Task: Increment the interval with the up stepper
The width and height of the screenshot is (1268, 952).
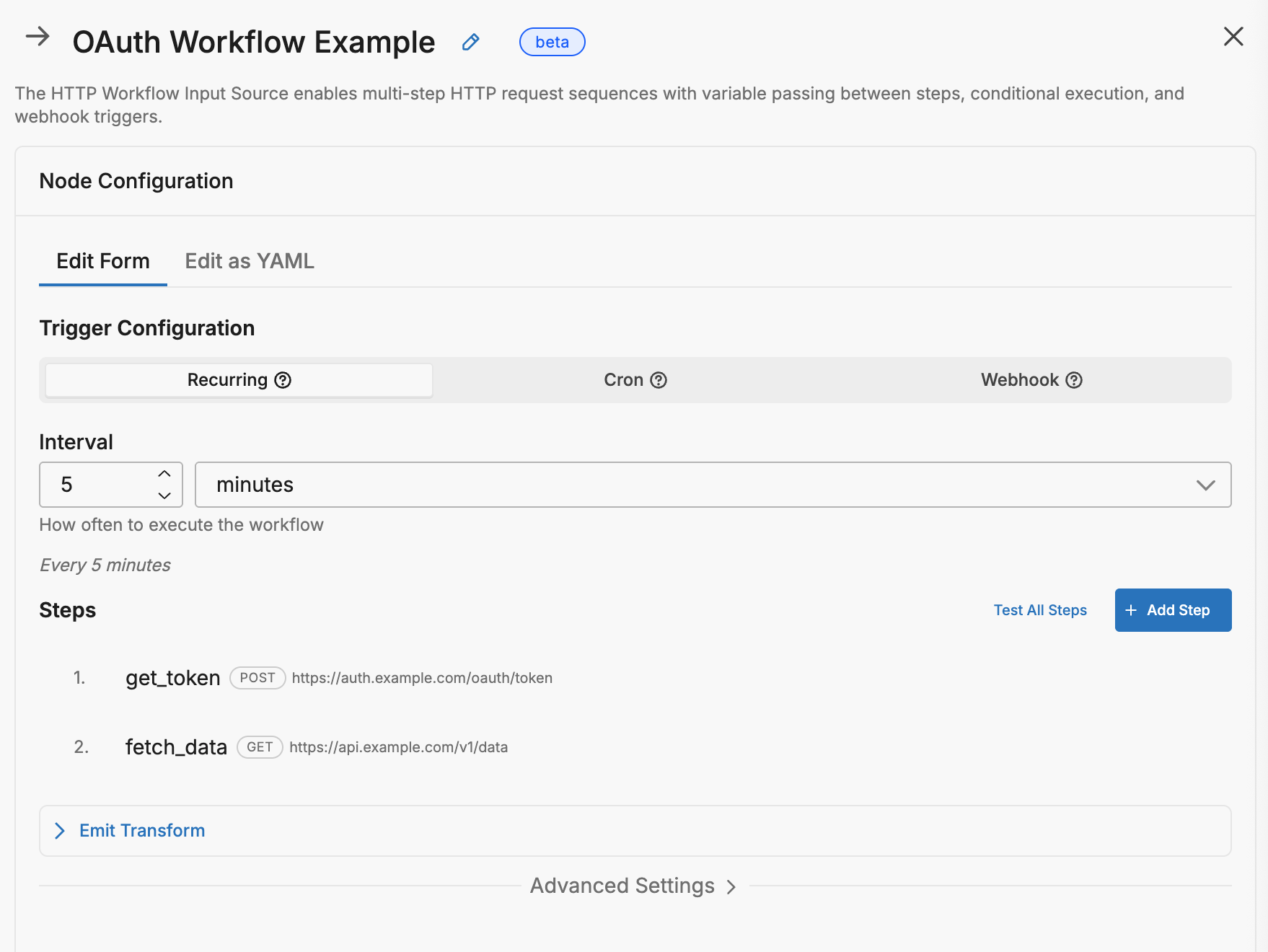Action: coord(164,475)
